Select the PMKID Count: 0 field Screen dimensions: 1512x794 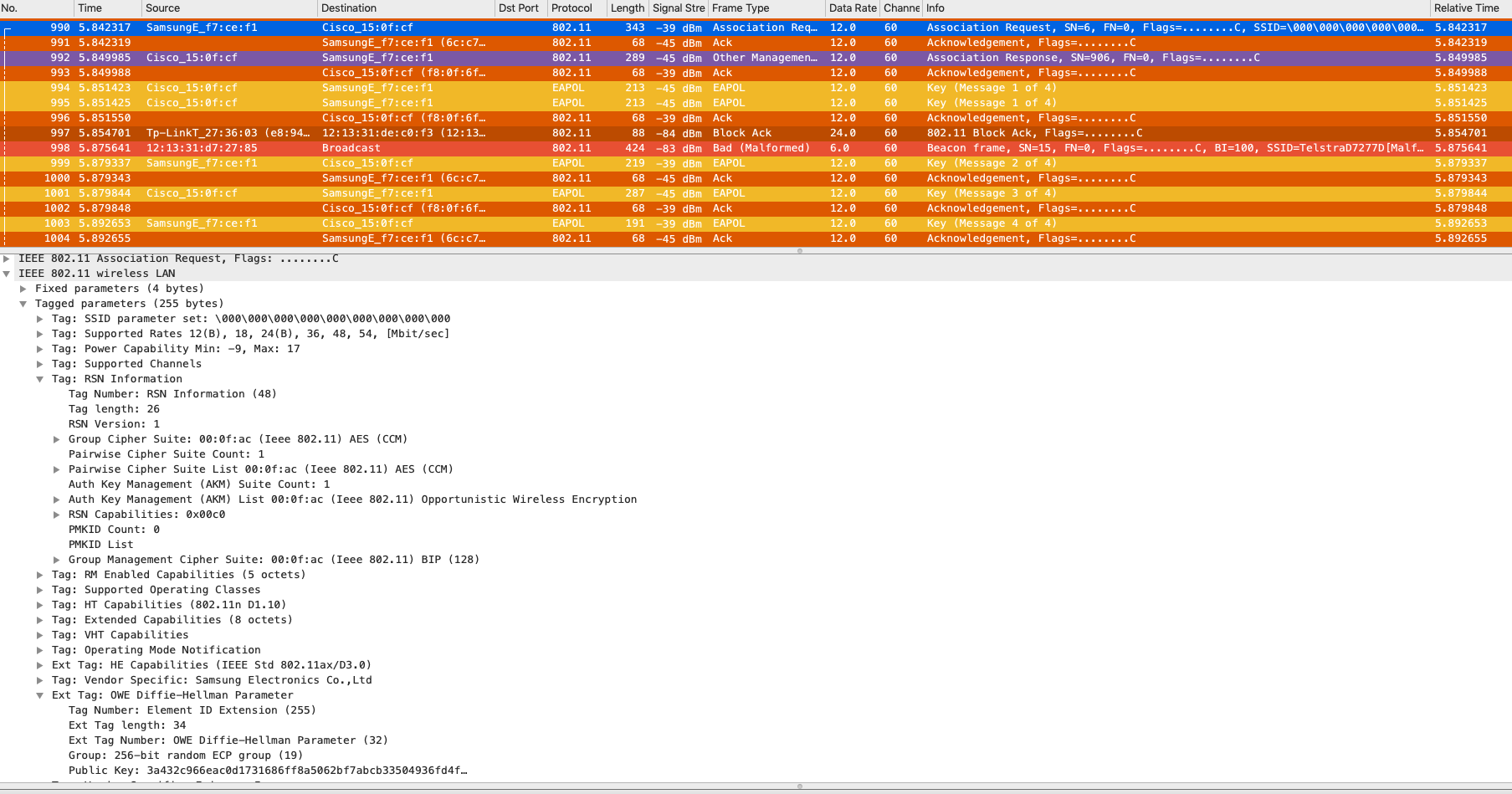pyautogui.click(x=114, y=530)
